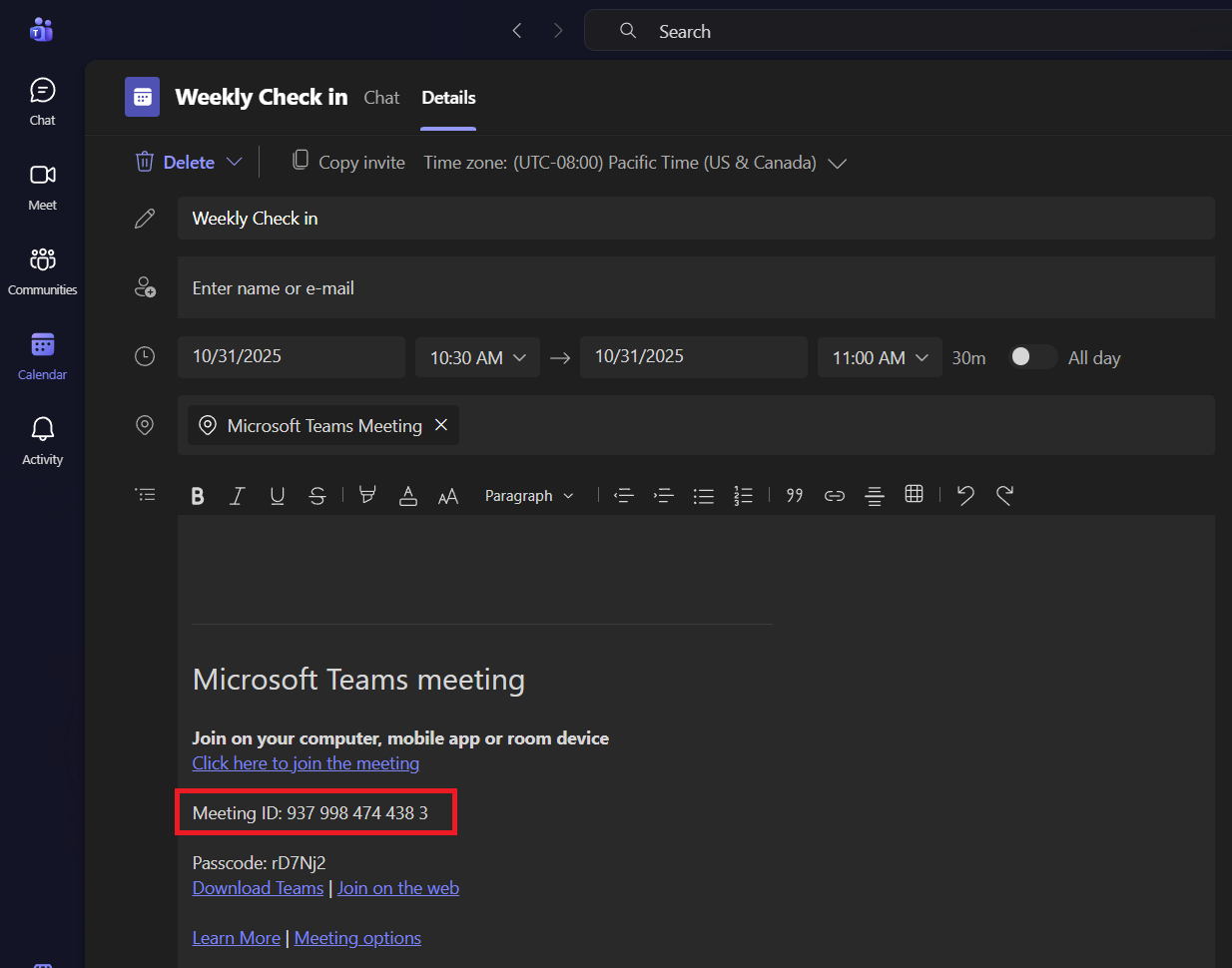
Task: Toggle the All day switch on
Action: (1032, 357)
